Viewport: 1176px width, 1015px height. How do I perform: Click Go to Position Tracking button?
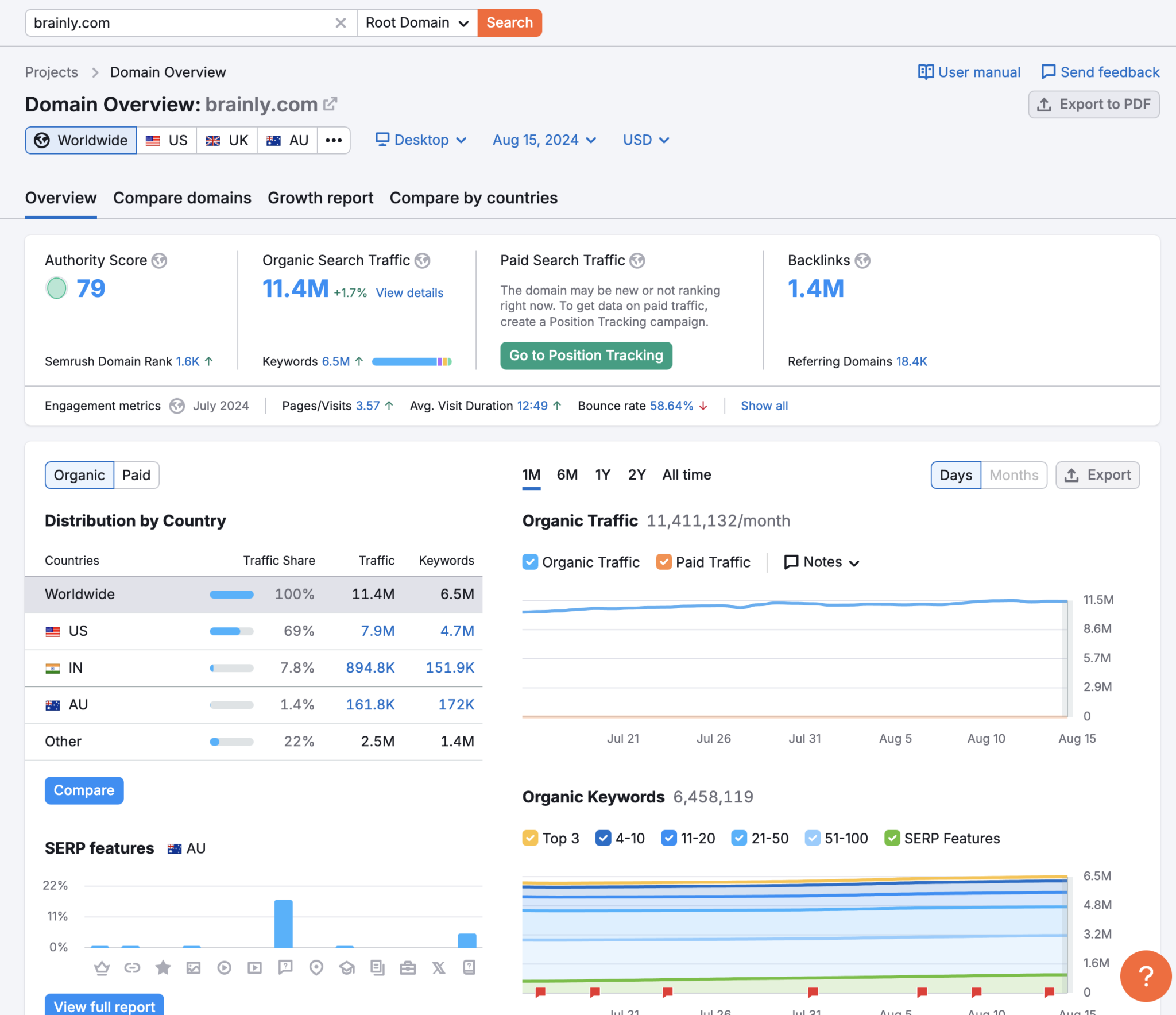coord(586,356)
